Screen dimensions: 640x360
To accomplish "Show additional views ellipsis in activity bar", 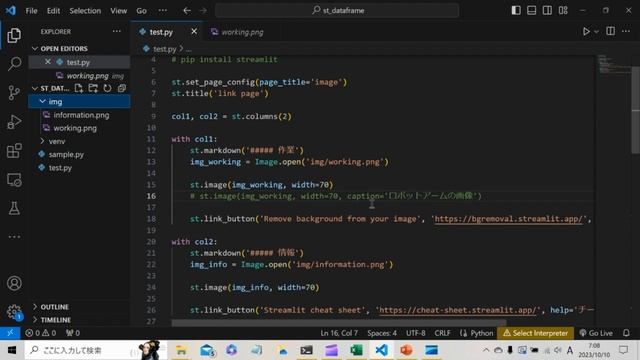I will [x=14, y=237].
